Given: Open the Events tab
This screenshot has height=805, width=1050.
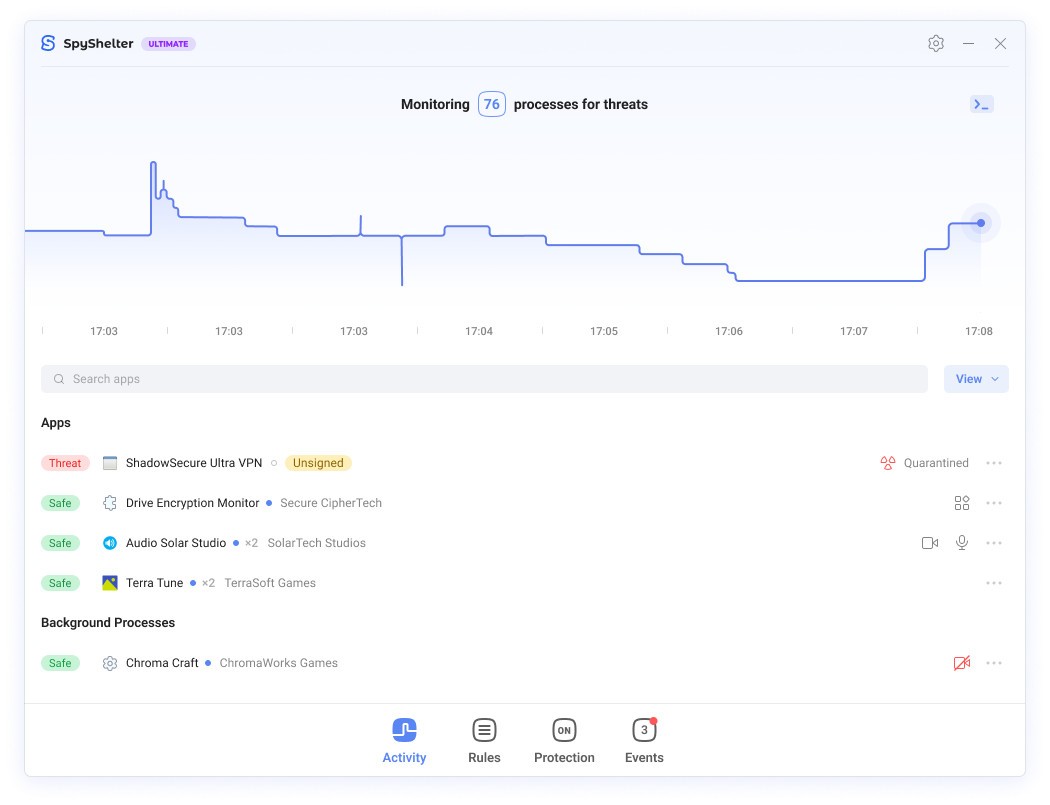Looking at the screenshot, I should tap(644, 741).
